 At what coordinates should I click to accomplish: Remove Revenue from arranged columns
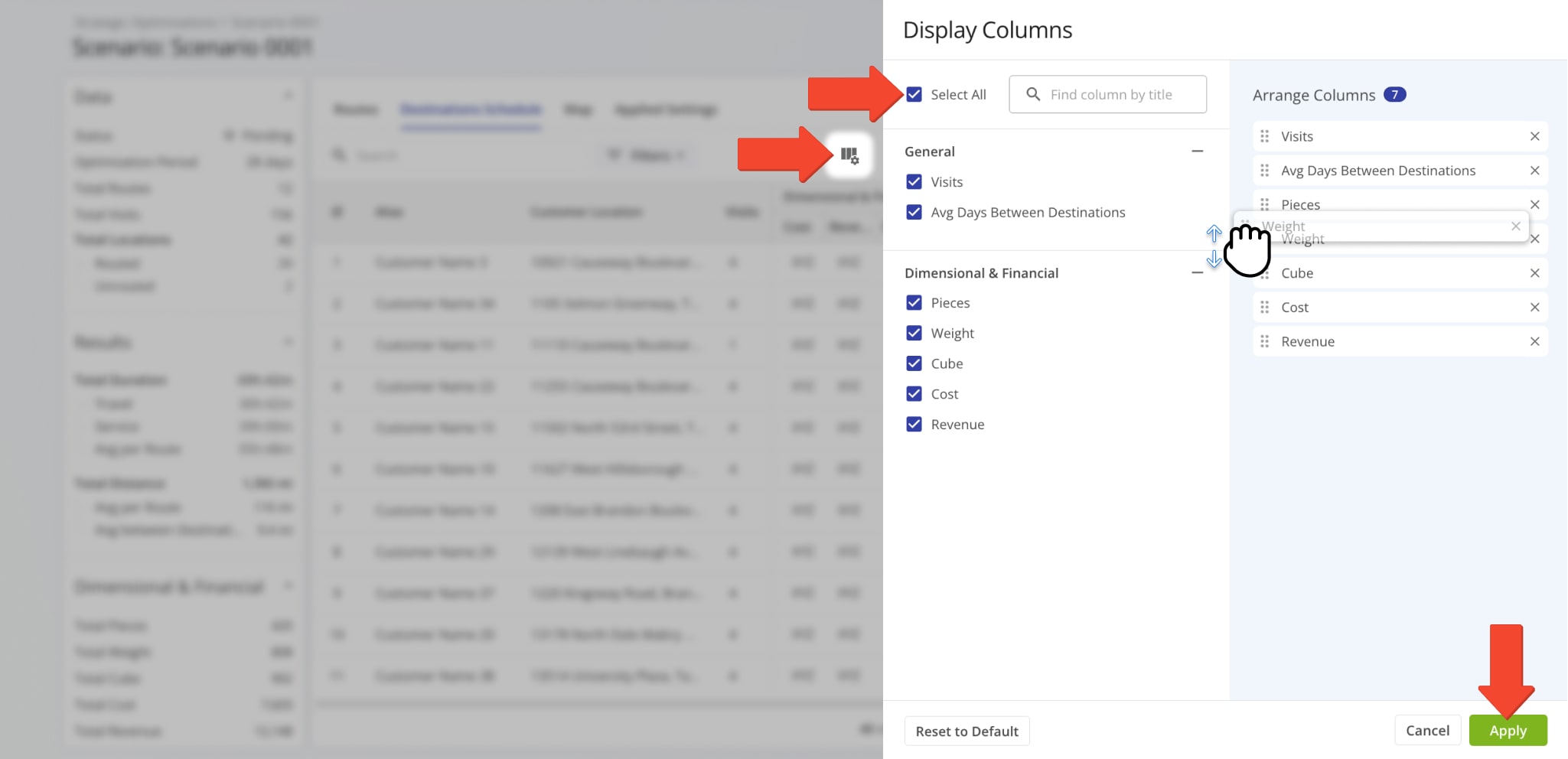(1534, 342)
